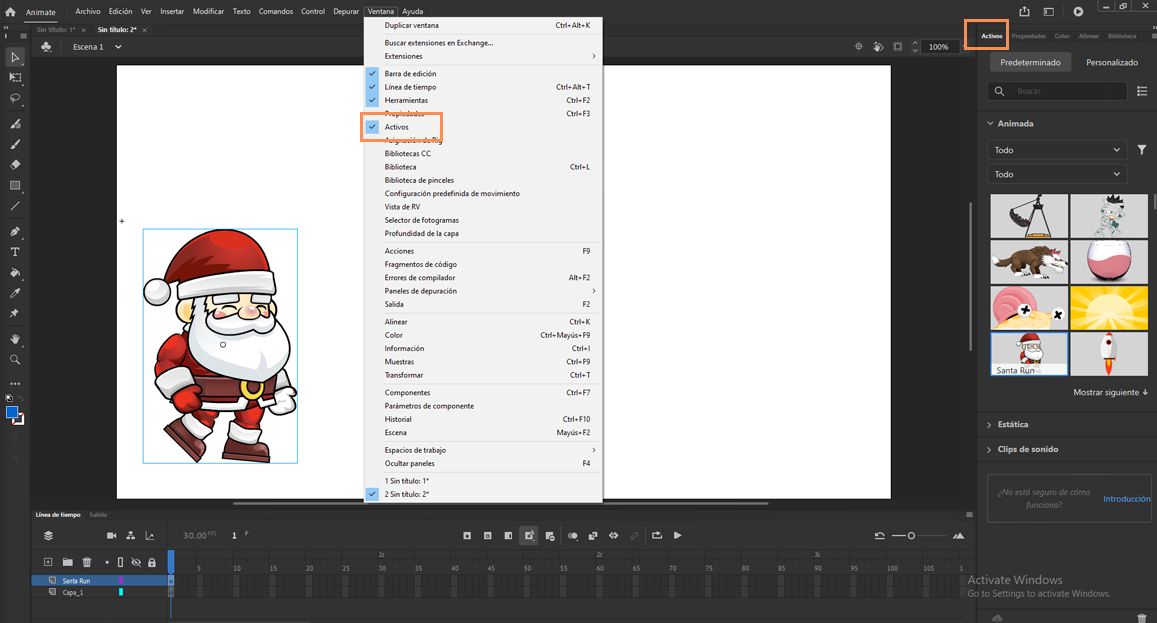The image size is (1157, 623).
Task: Choose the Eraser tool
Action: click(x=15, y=164)
